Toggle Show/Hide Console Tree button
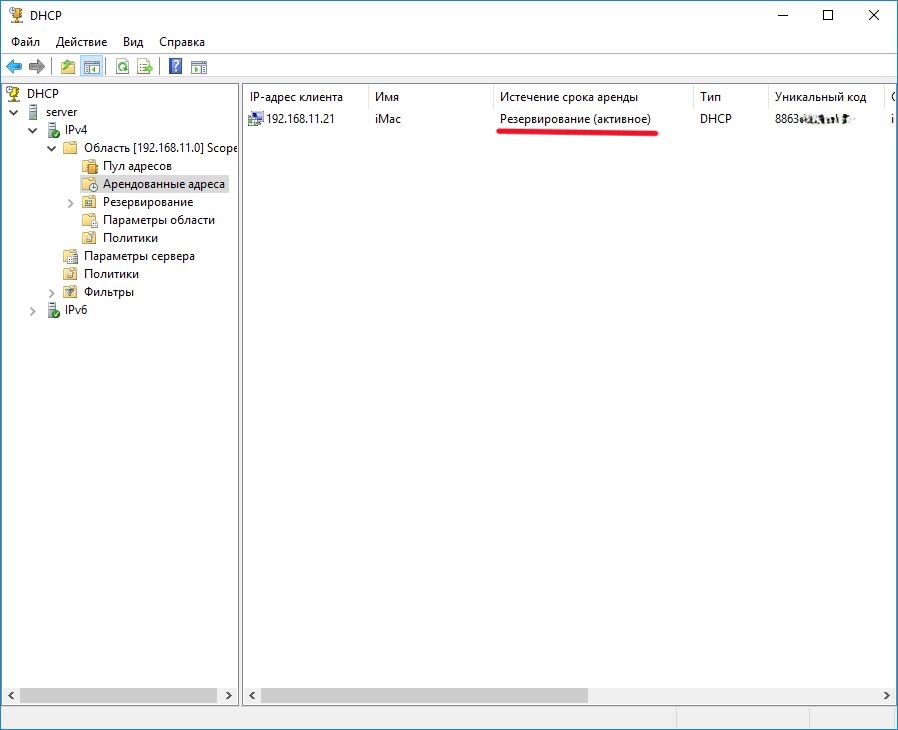Viewport: 898px width, 730px height. pyautogui.click(x=91, y=67)
